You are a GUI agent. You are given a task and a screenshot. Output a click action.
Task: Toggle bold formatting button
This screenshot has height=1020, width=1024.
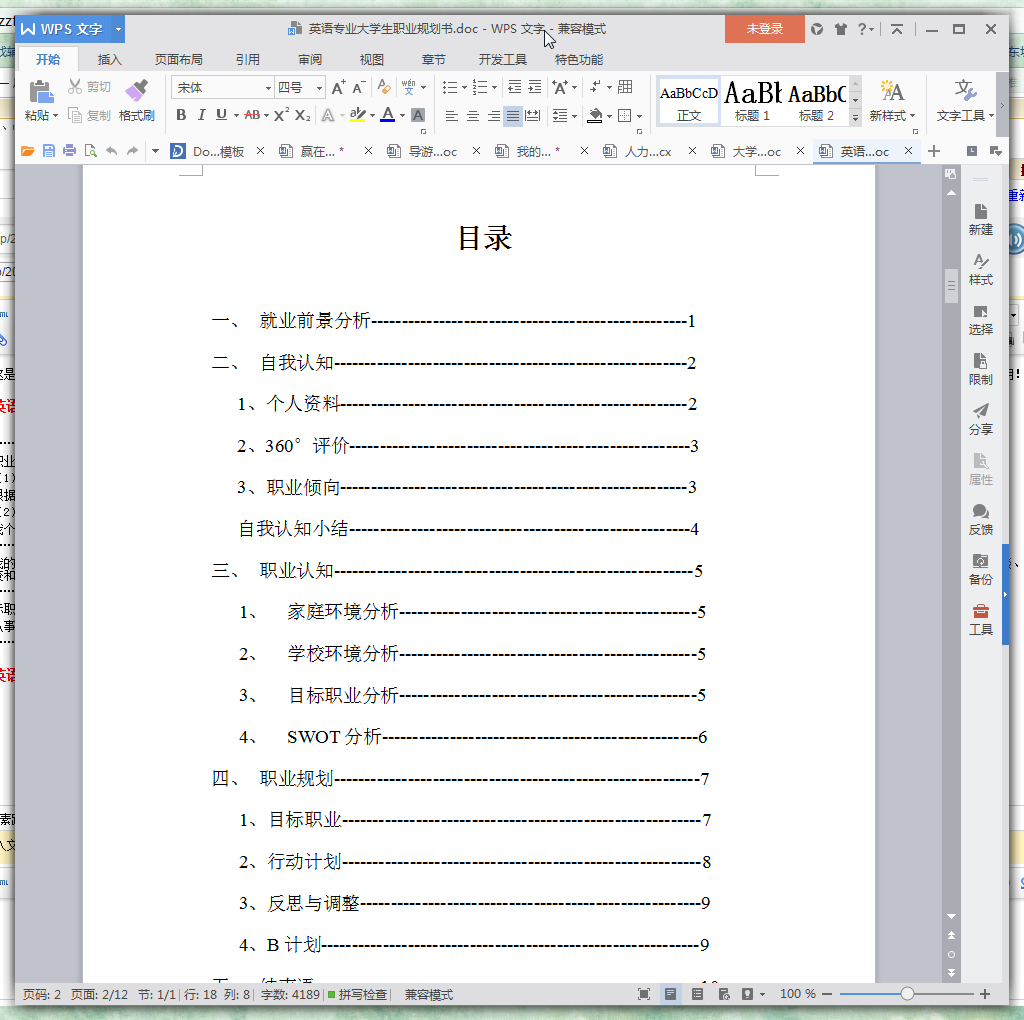(x=181, y=116)
